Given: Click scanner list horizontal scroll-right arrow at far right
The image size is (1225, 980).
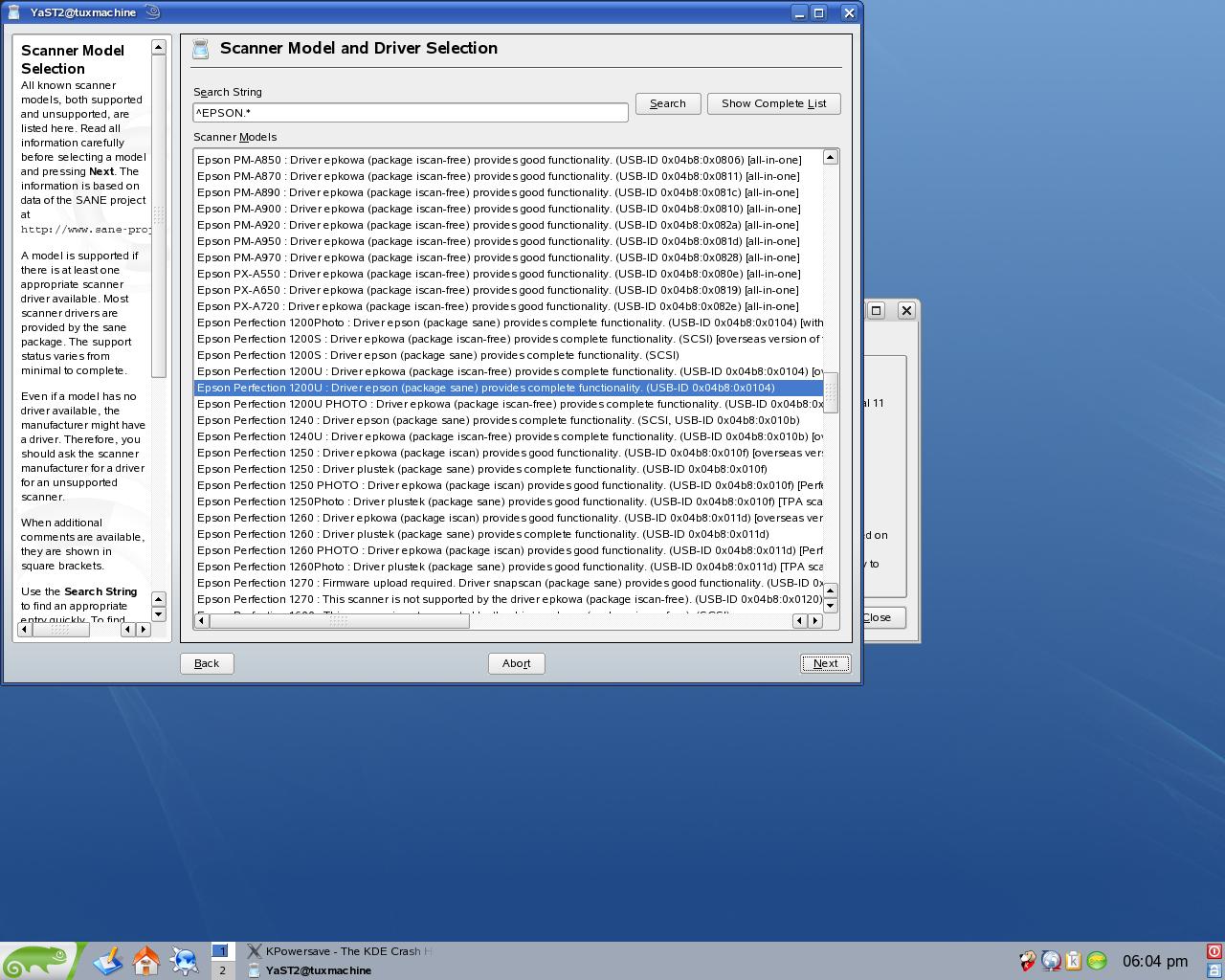Looking at the screenshot, I should pos(815,620).
